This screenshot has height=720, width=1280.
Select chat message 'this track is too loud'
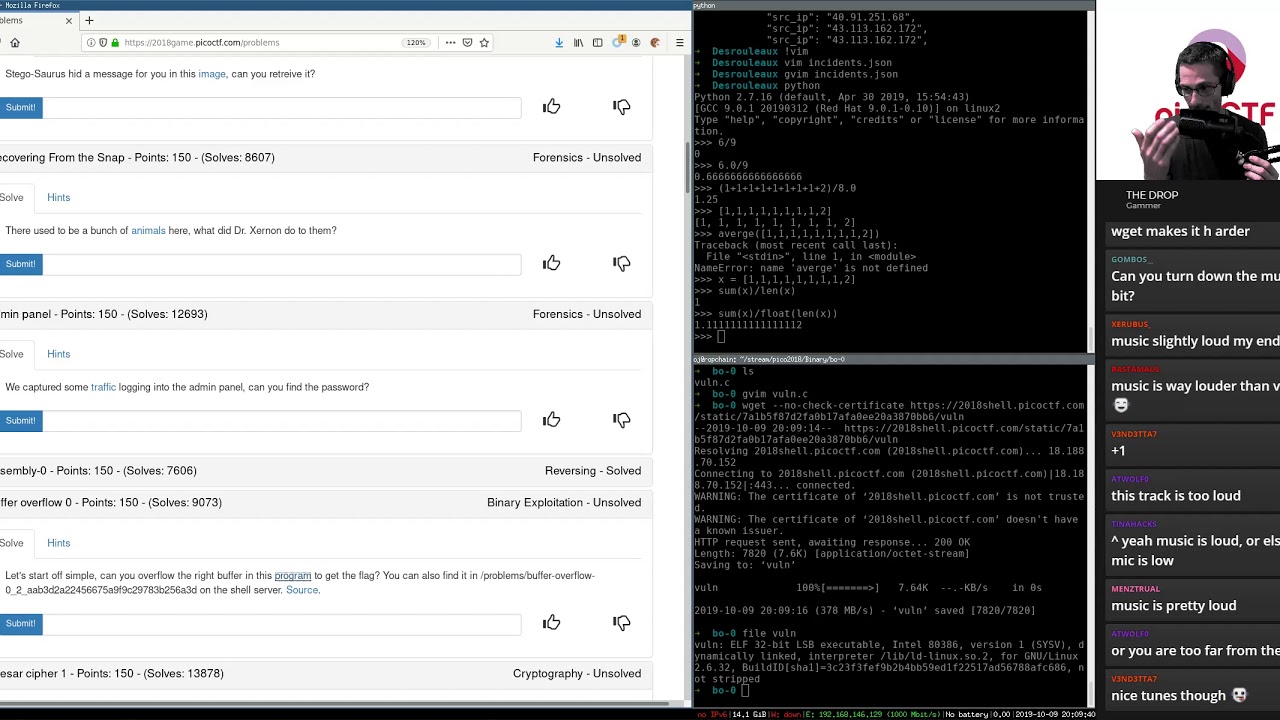coord(1176,496)
